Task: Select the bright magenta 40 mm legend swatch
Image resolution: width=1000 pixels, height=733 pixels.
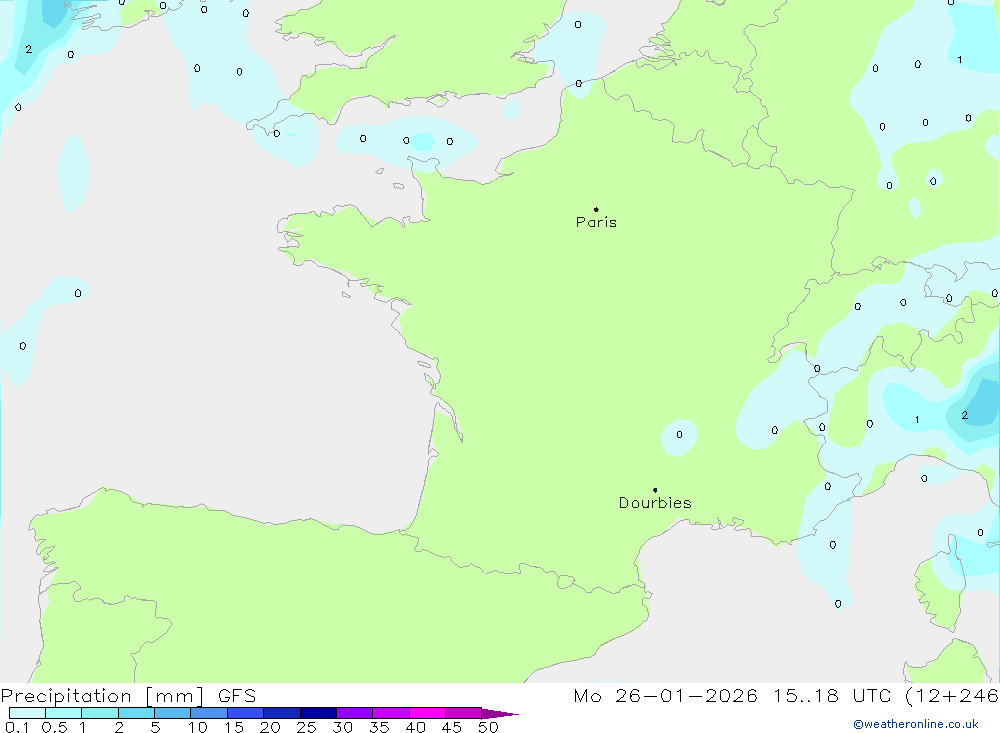Action: pyautogui.click(x=427, y=714)
